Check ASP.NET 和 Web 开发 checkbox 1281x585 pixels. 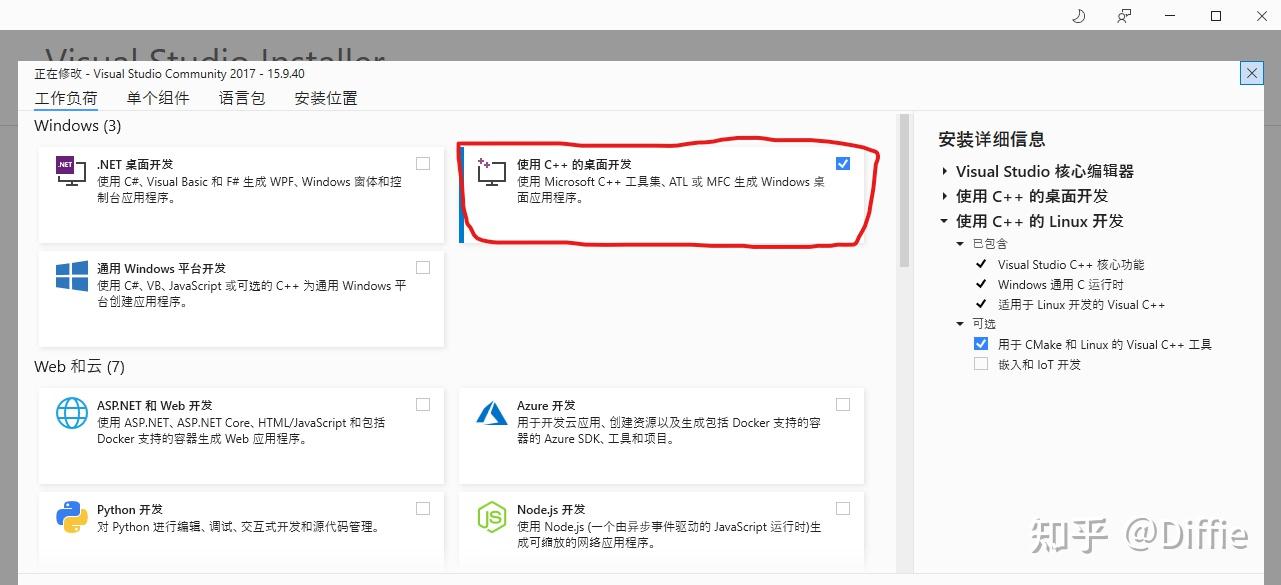[x=423, y=404]
